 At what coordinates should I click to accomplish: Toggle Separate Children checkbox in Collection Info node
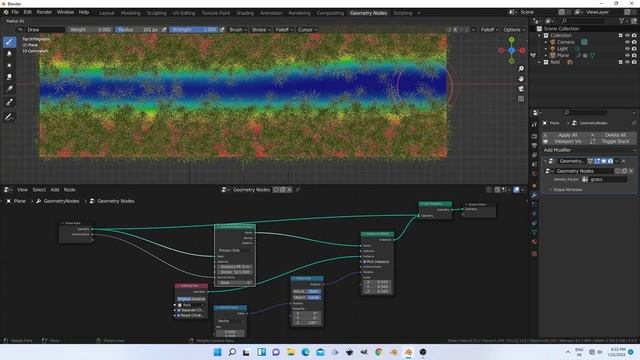pyautogui.click(x=179, y=310)
